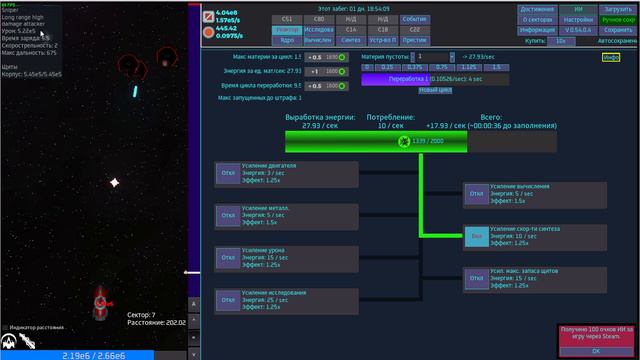Viewport: 640px width, 360px height.
Task: Open the C80 tab
Action: [319, 19]
